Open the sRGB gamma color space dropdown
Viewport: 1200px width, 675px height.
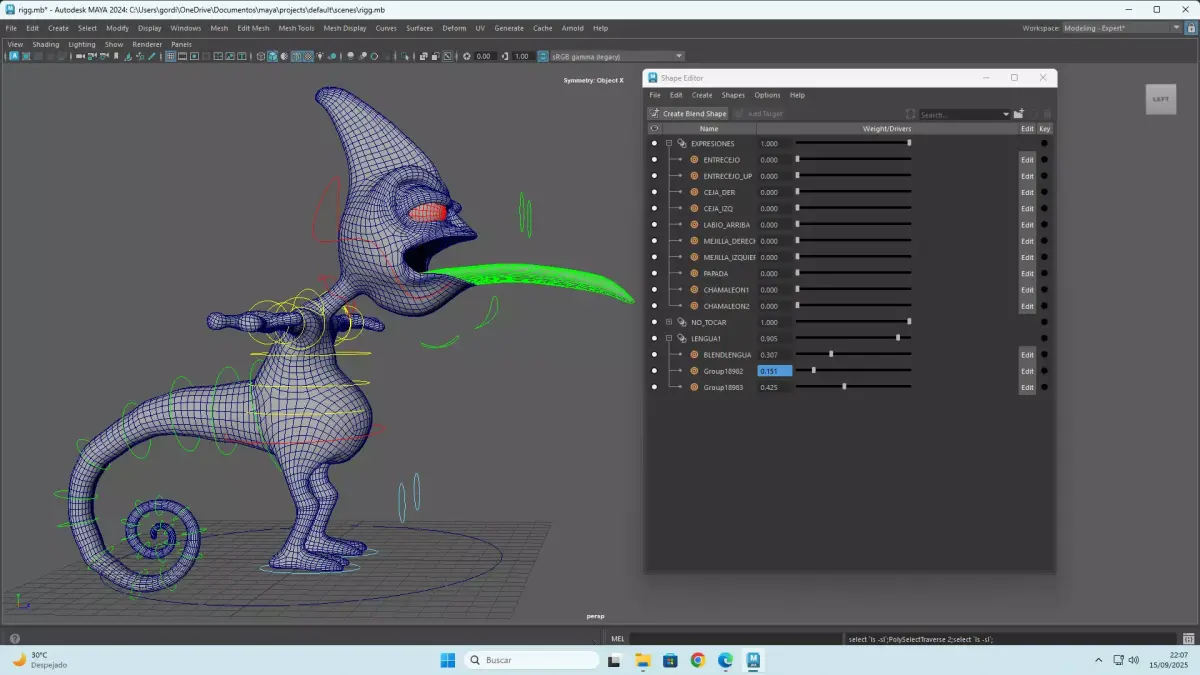(x=618, y=56)
